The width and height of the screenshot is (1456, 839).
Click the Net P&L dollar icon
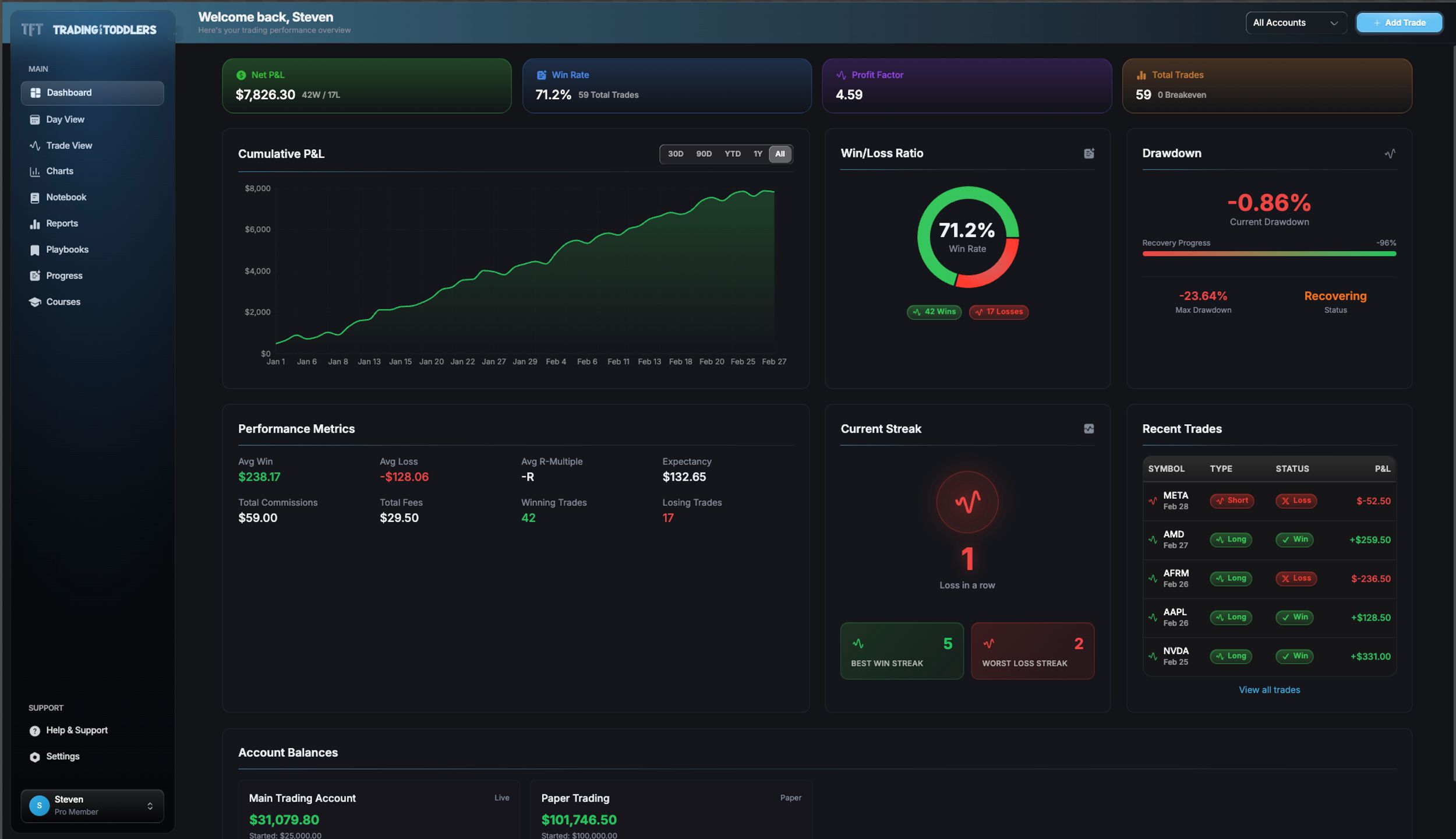pos(241,75)
